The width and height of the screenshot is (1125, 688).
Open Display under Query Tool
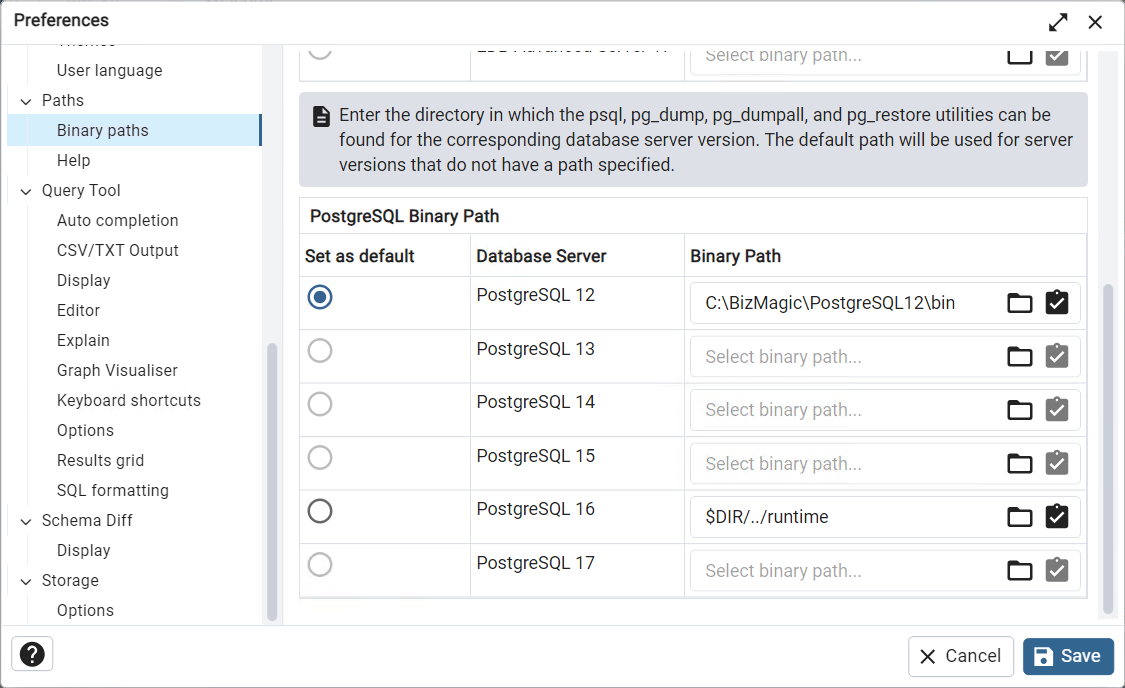[84, 281]
